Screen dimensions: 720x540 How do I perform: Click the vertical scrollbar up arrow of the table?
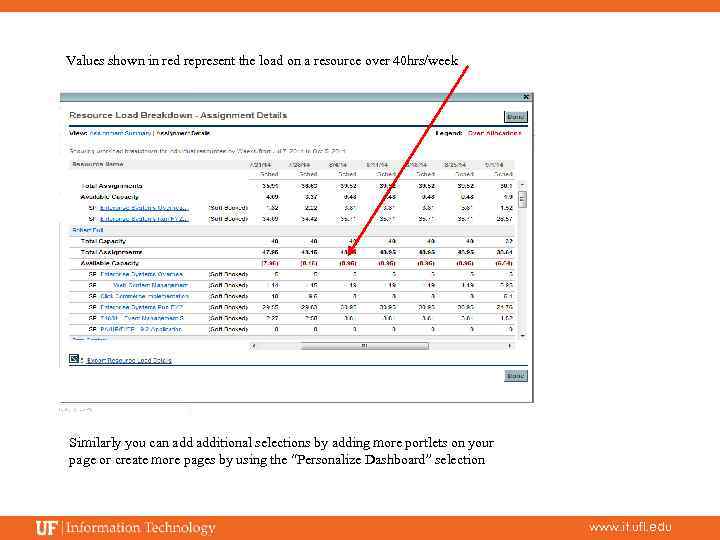coord(522,184)
